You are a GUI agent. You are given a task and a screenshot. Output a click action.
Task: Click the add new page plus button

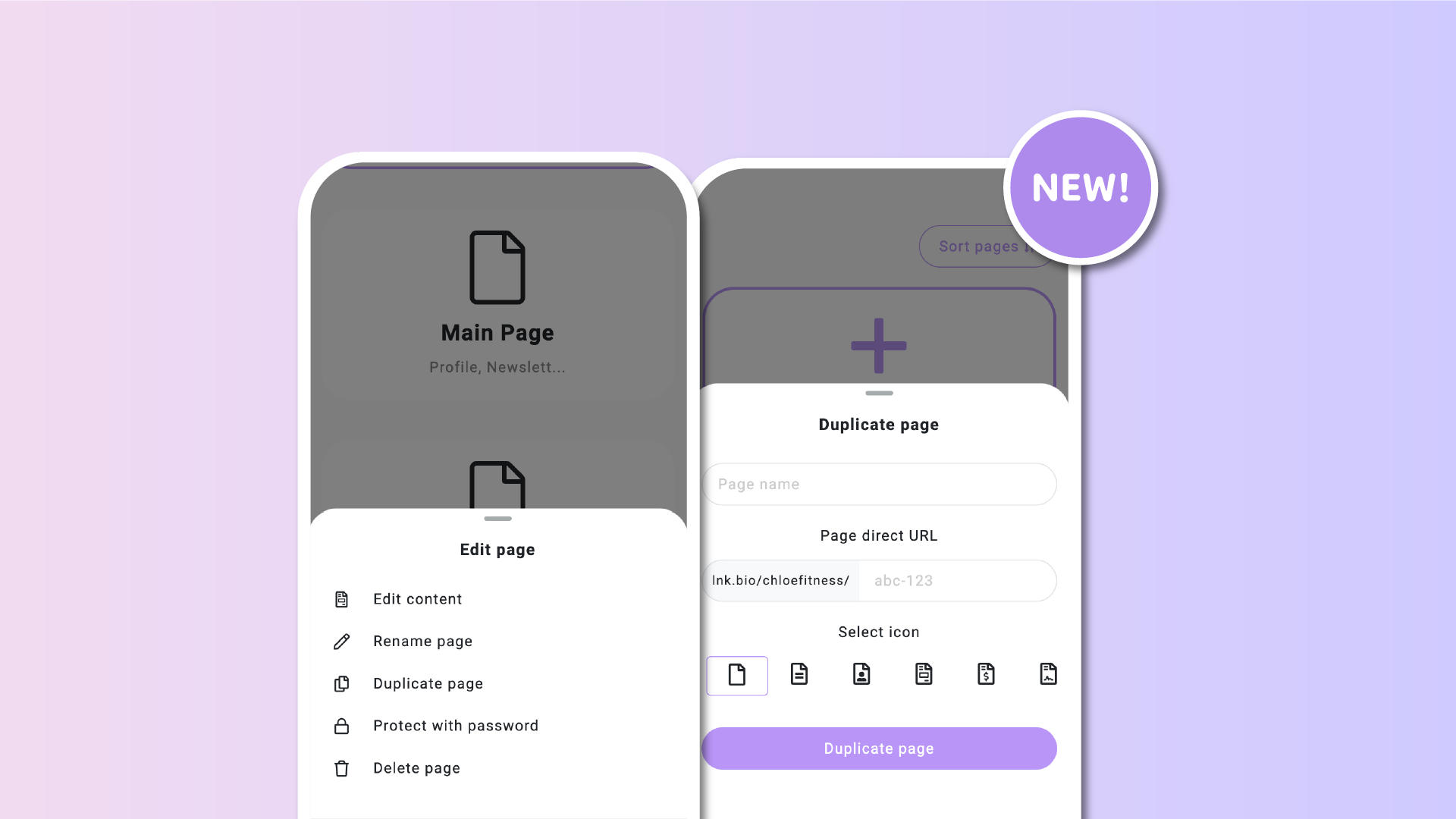click(878, 344)
